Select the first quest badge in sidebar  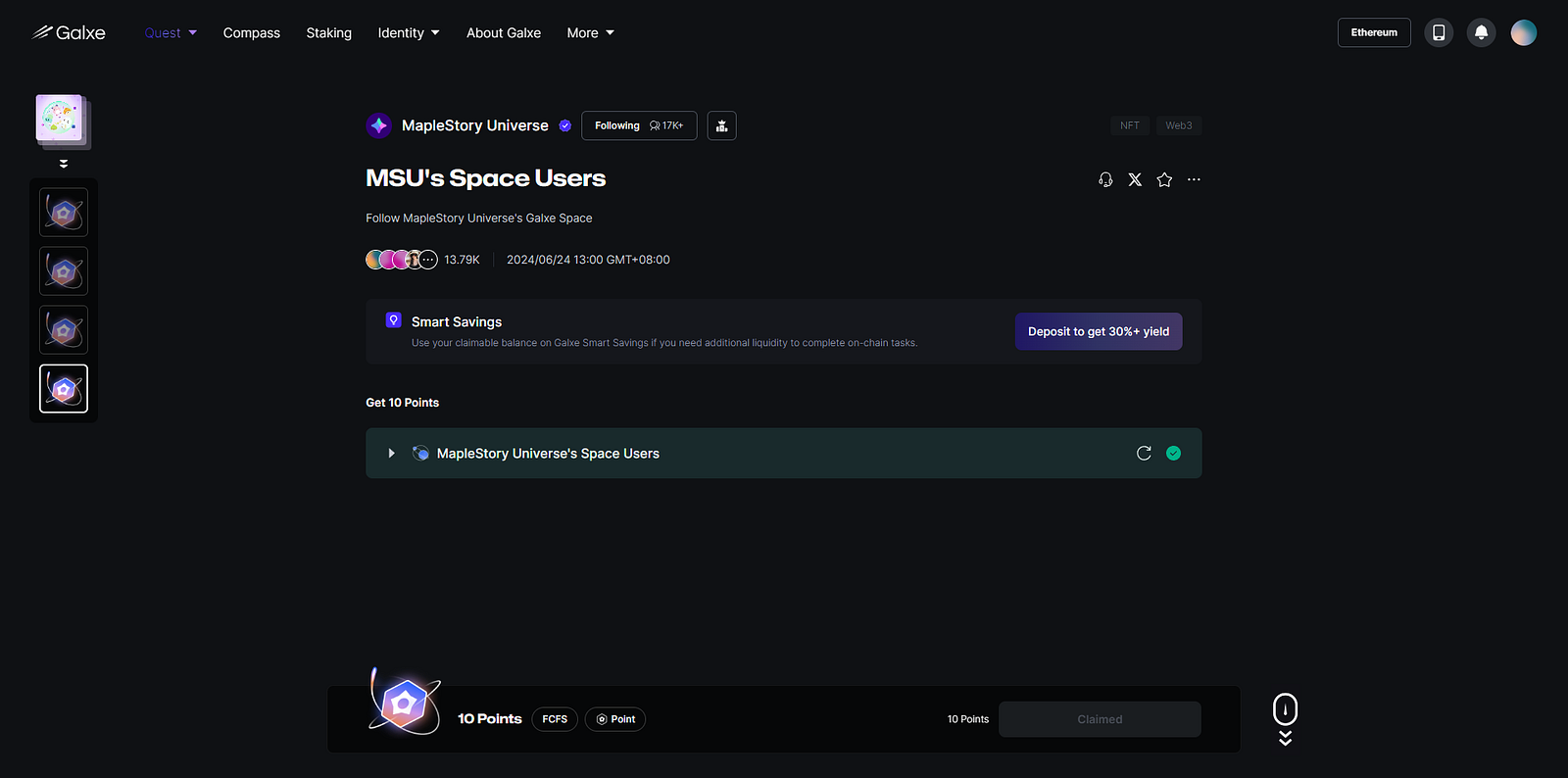[64, 213]
